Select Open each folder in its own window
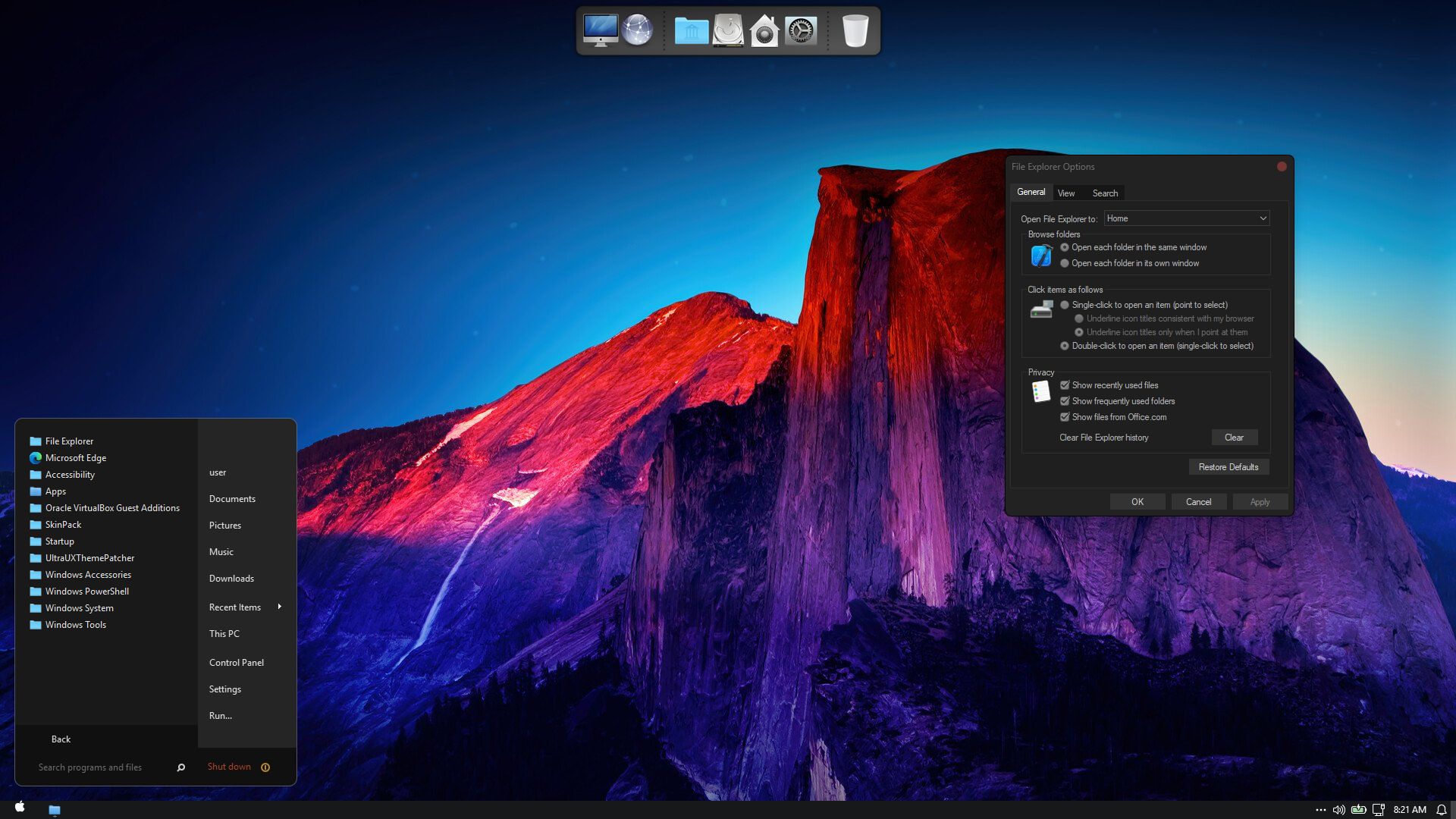The image size is (1456, 819). (x=1065, y=263)
